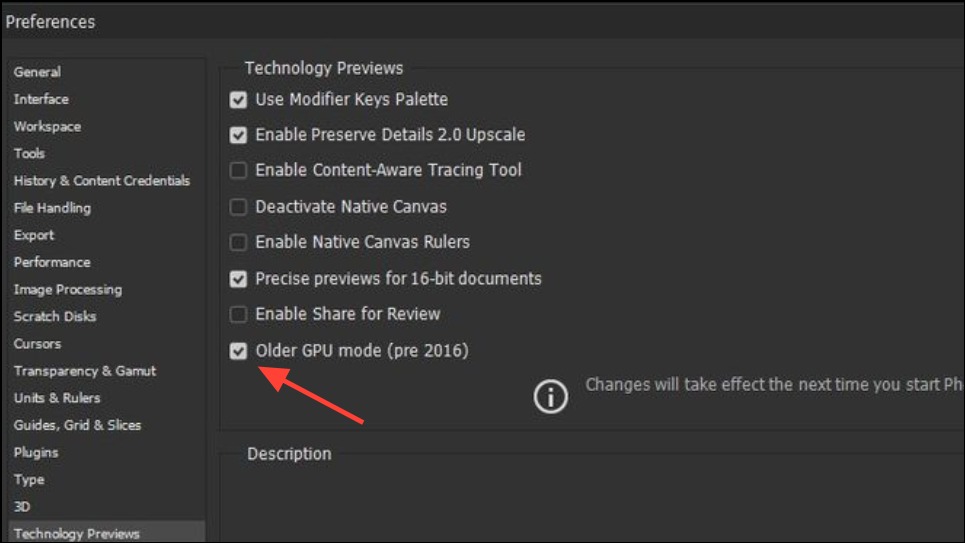The width and height of the screenshot is (965, 543).
Task: Open Performance preferences
Action: coord(52,262)
